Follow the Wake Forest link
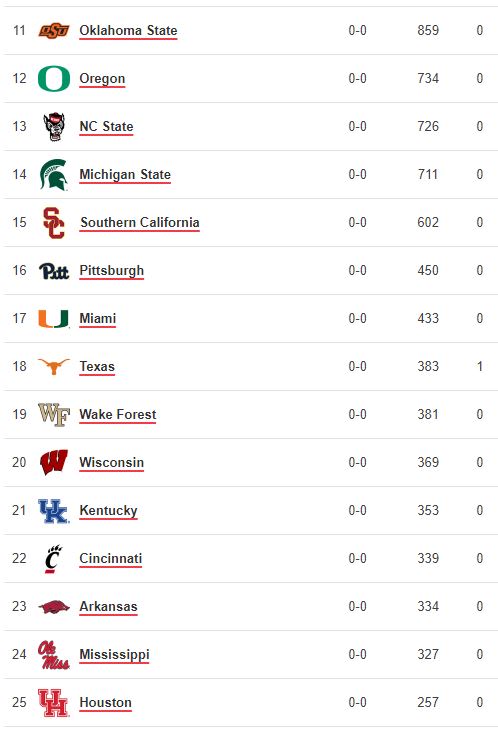 pyautogui.click(x=117, y=414)
